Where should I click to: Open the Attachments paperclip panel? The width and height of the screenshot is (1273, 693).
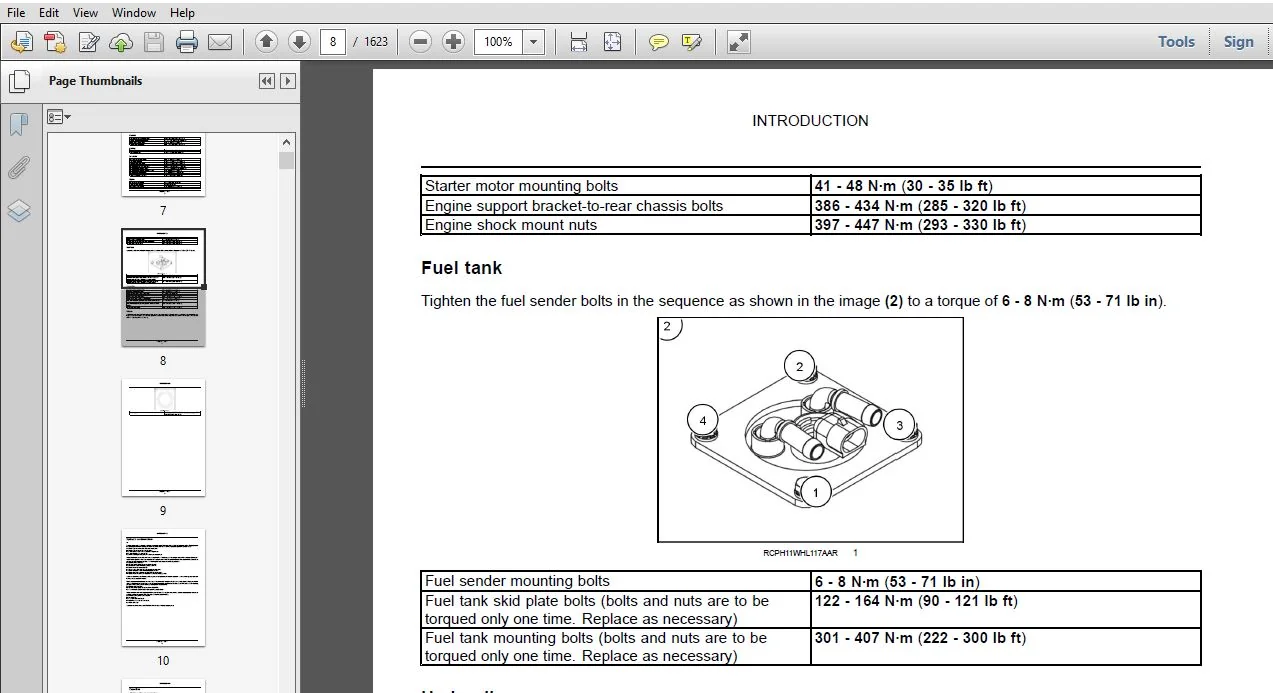click(x=19, y=168)
